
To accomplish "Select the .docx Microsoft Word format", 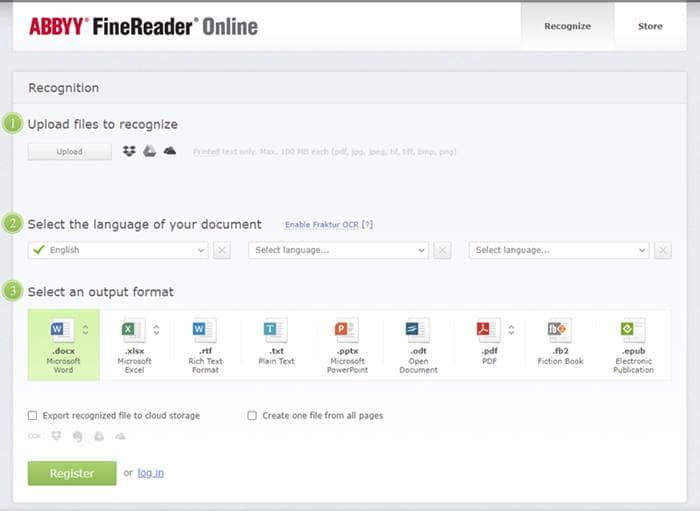I will tap(63, 345).
